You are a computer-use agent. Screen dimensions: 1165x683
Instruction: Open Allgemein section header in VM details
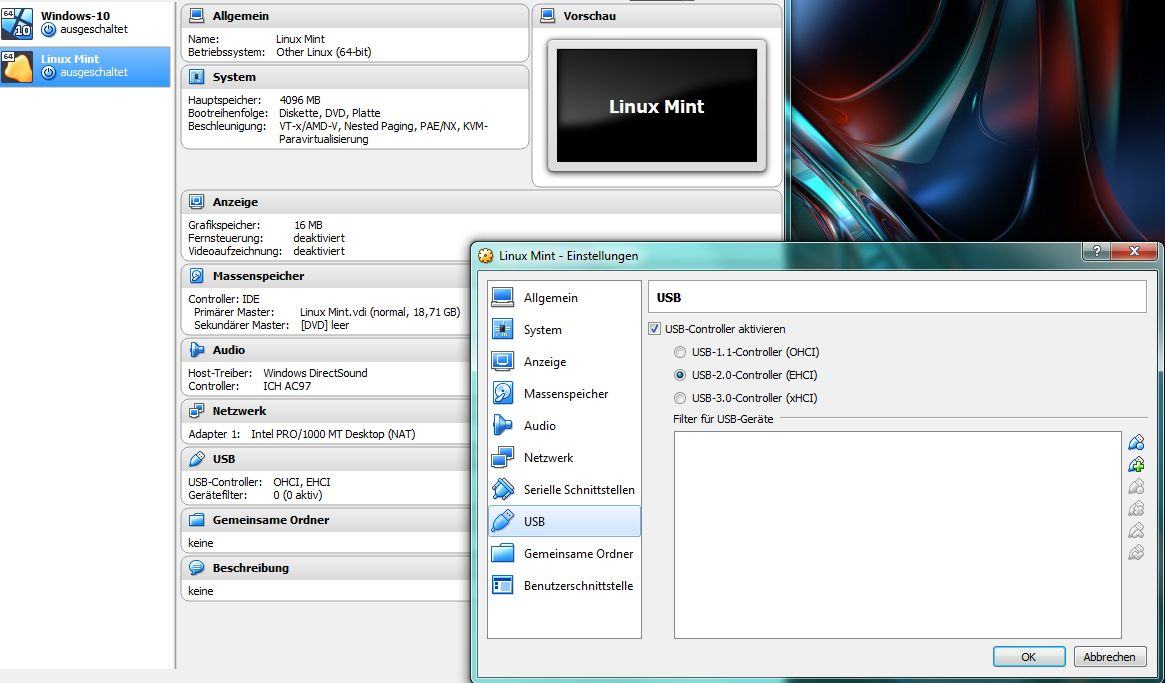tap(354, 16)
